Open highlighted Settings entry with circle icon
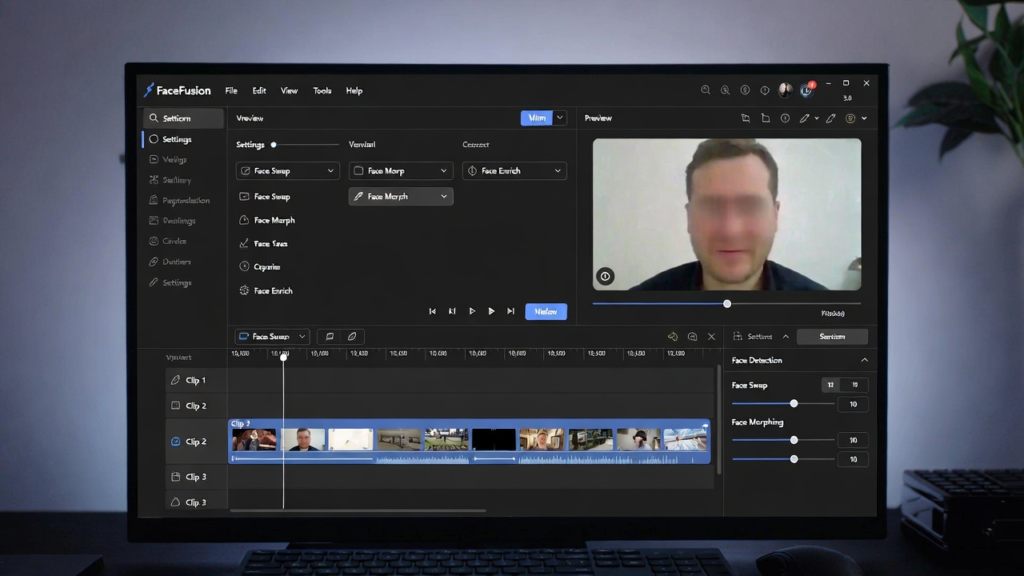The image size is (1024, 576). pyautogui.click(x=171, y=139)
